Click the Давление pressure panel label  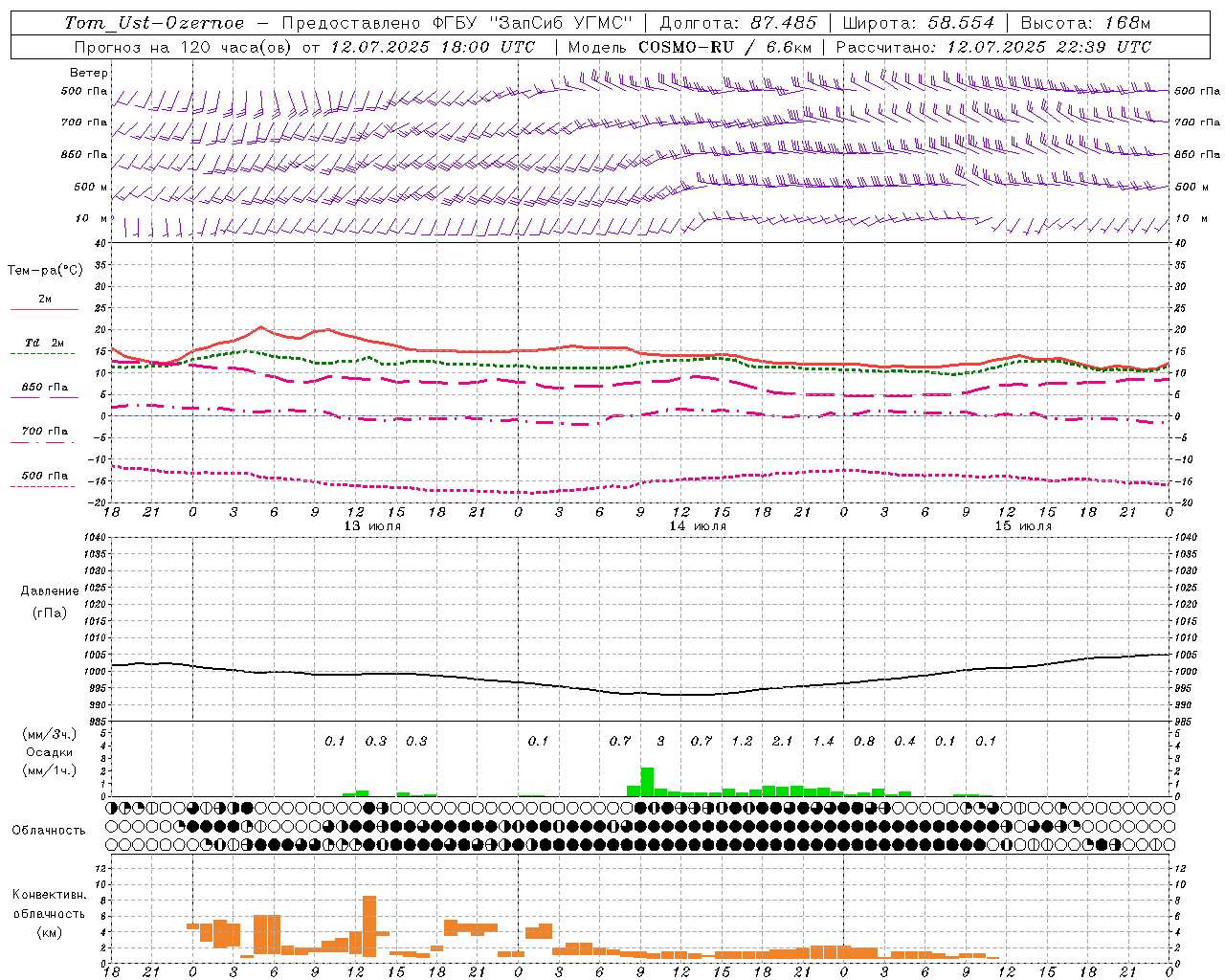50,591
